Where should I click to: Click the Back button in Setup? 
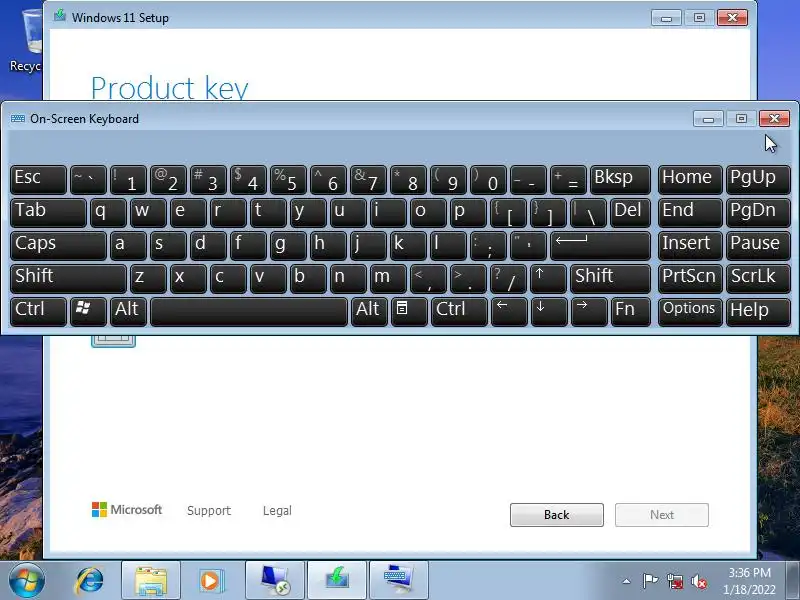tap(557, 515)
